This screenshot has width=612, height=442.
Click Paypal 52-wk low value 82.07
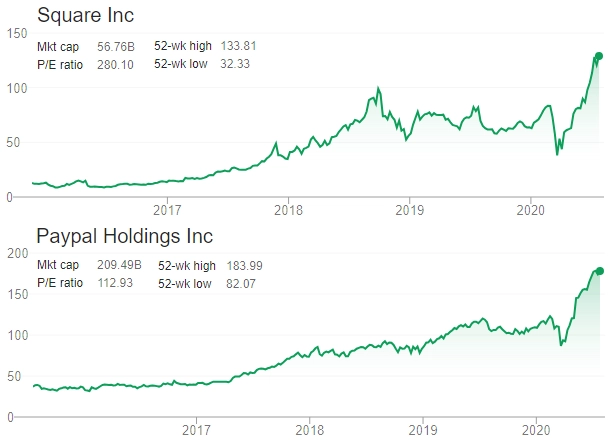(241, 283)
